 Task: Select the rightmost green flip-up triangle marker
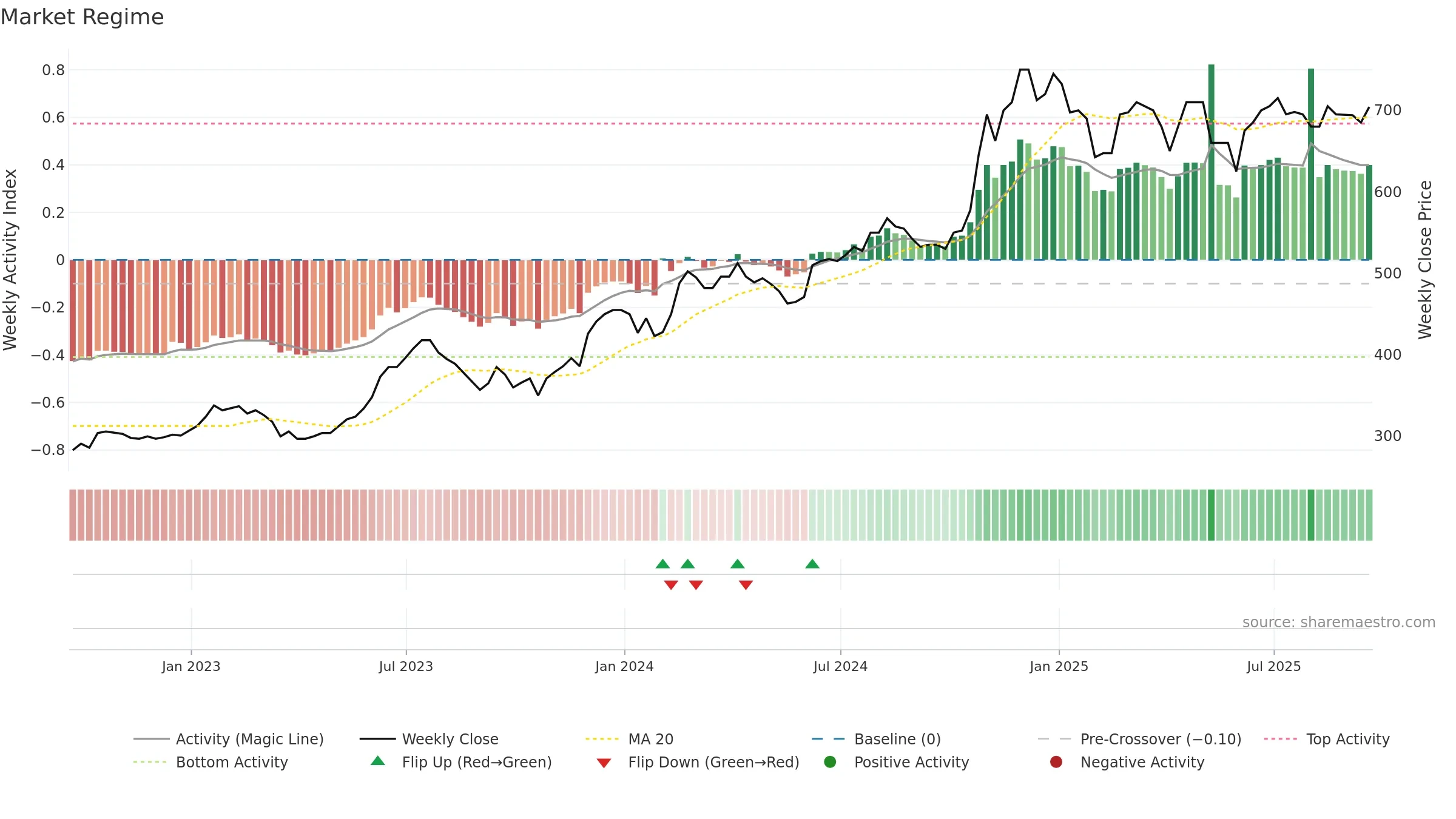[812, 564]
